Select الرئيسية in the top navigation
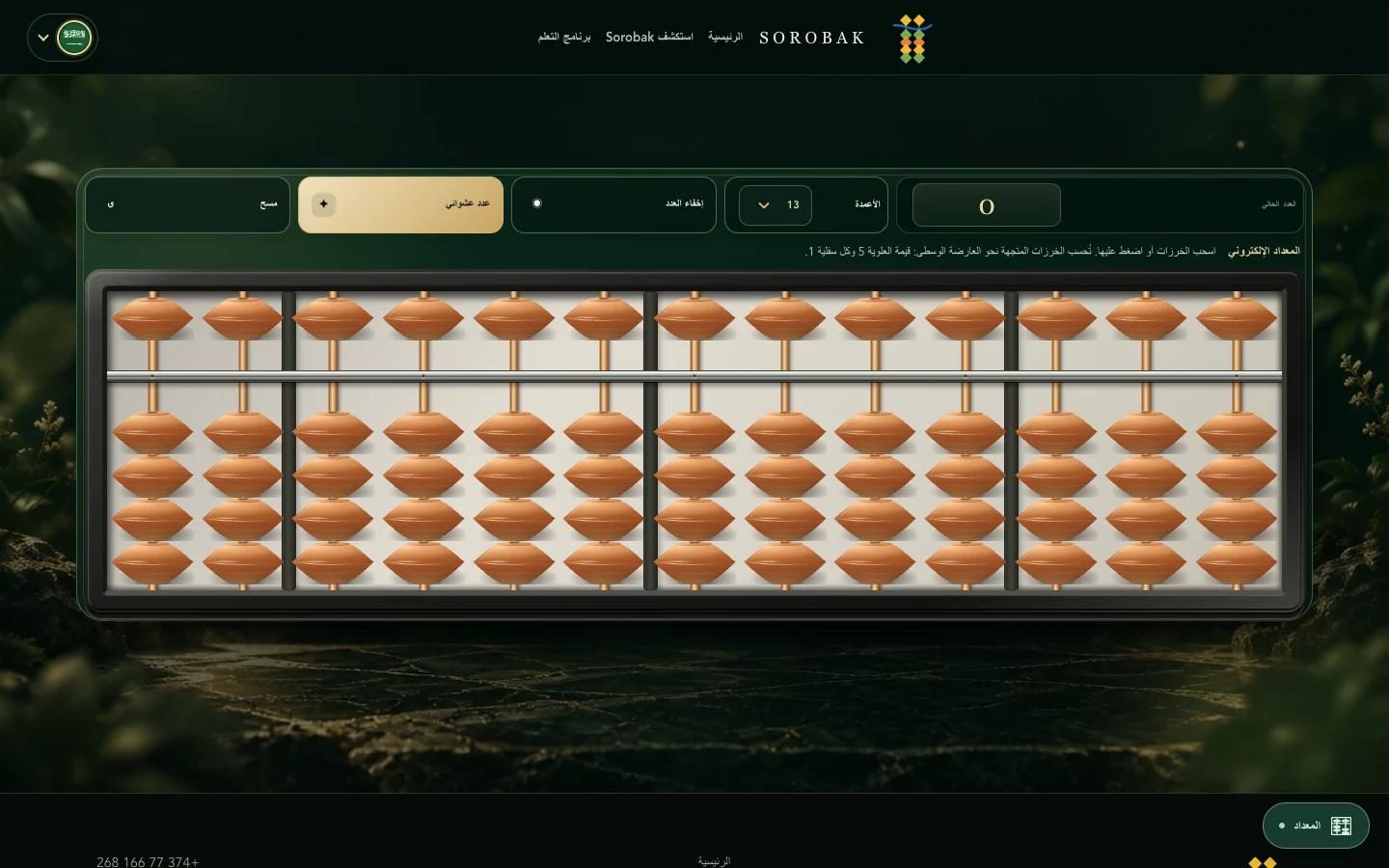 725,37
